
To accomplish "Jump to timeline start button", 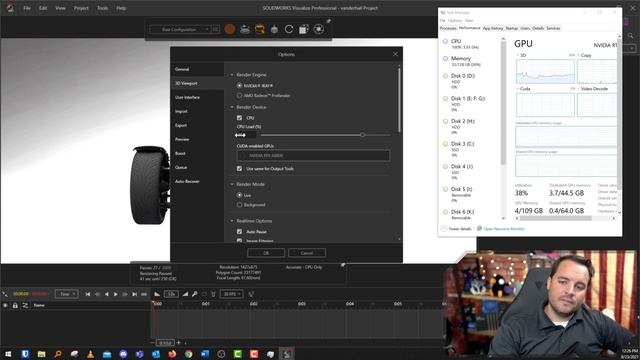I will 88,294.
